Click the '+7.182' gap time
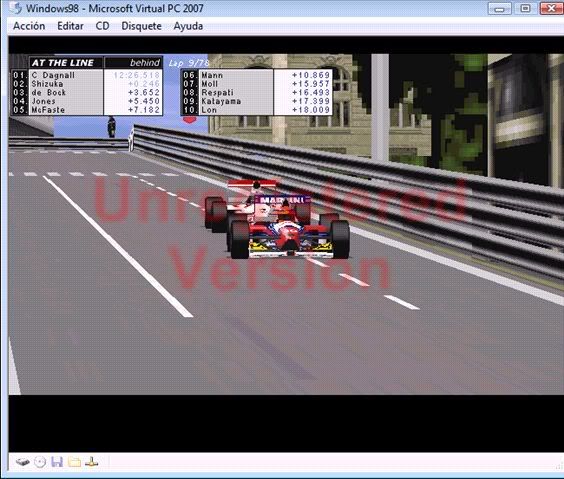 (x=144, y=110)
